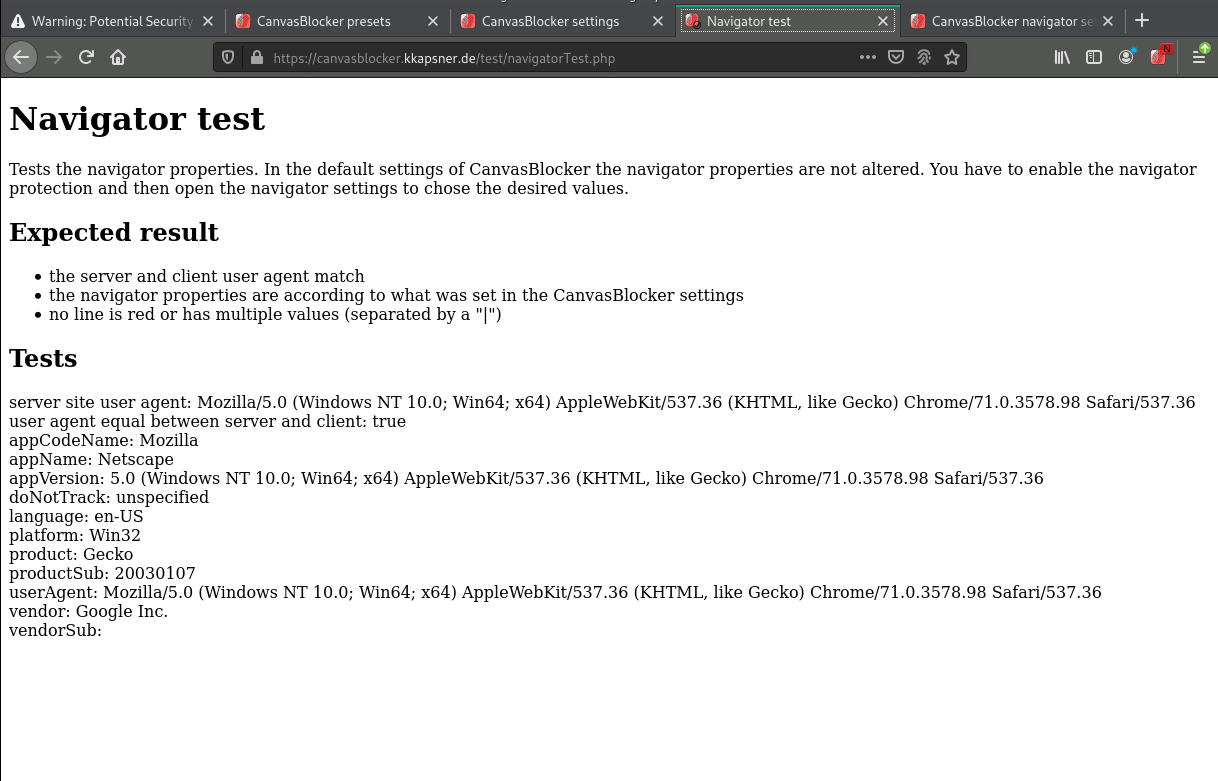This screenshot has height=781, width=1218.
Task: Click the bullet about server and client match
Action: coord(207,276)
